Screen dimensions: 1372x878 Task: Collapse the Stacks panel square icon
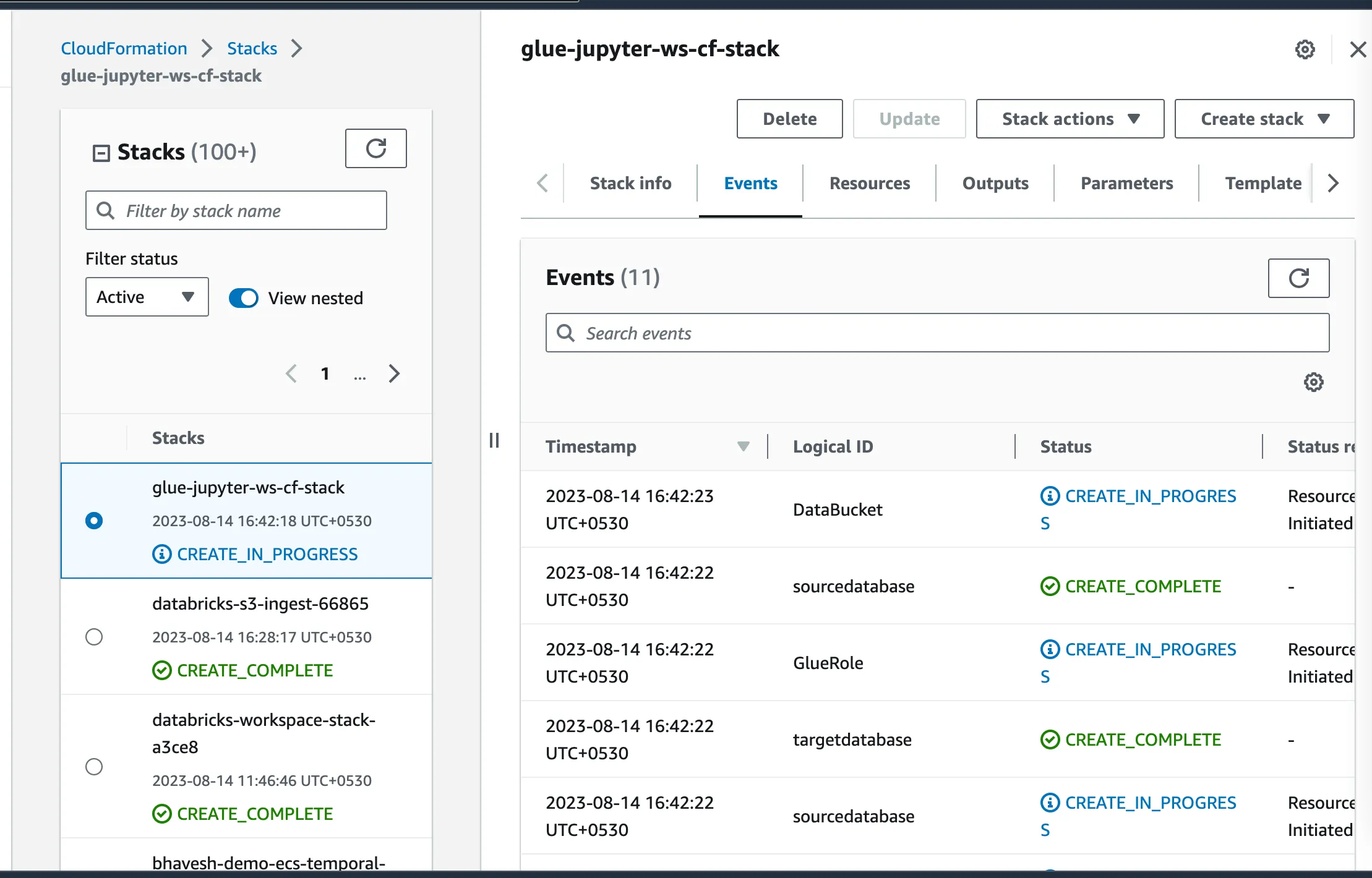click(101, 153)
